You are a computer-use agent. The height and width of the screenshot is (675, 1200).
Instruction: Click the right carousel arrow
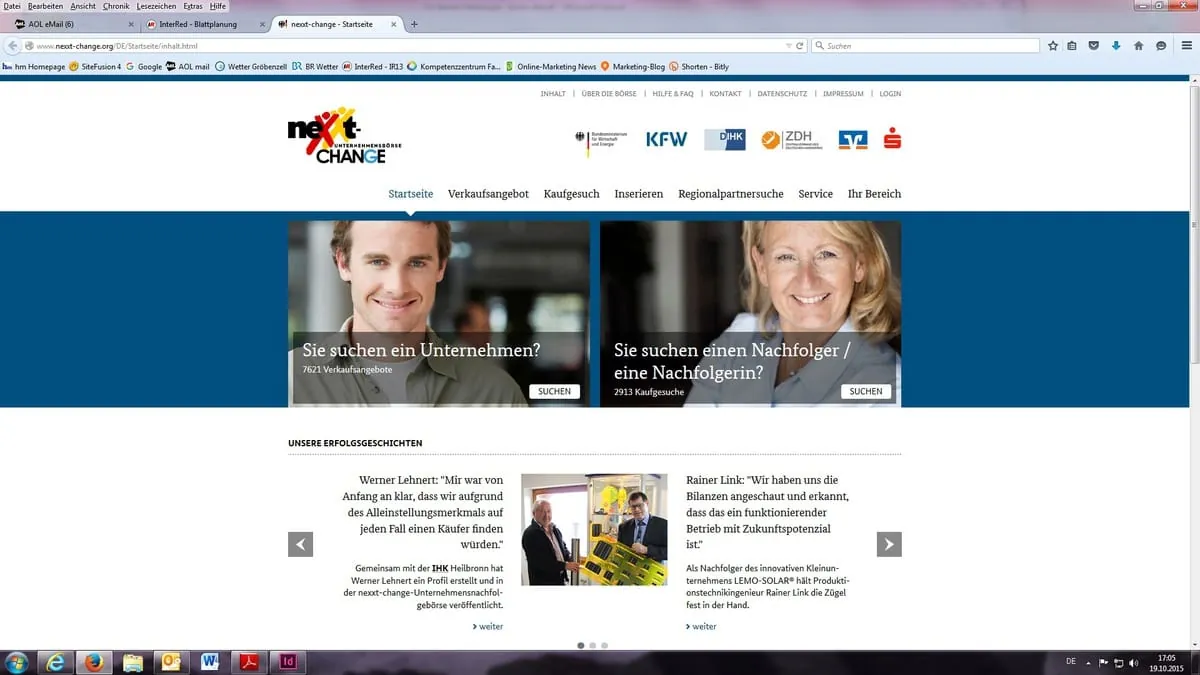[x=889, y=544]
